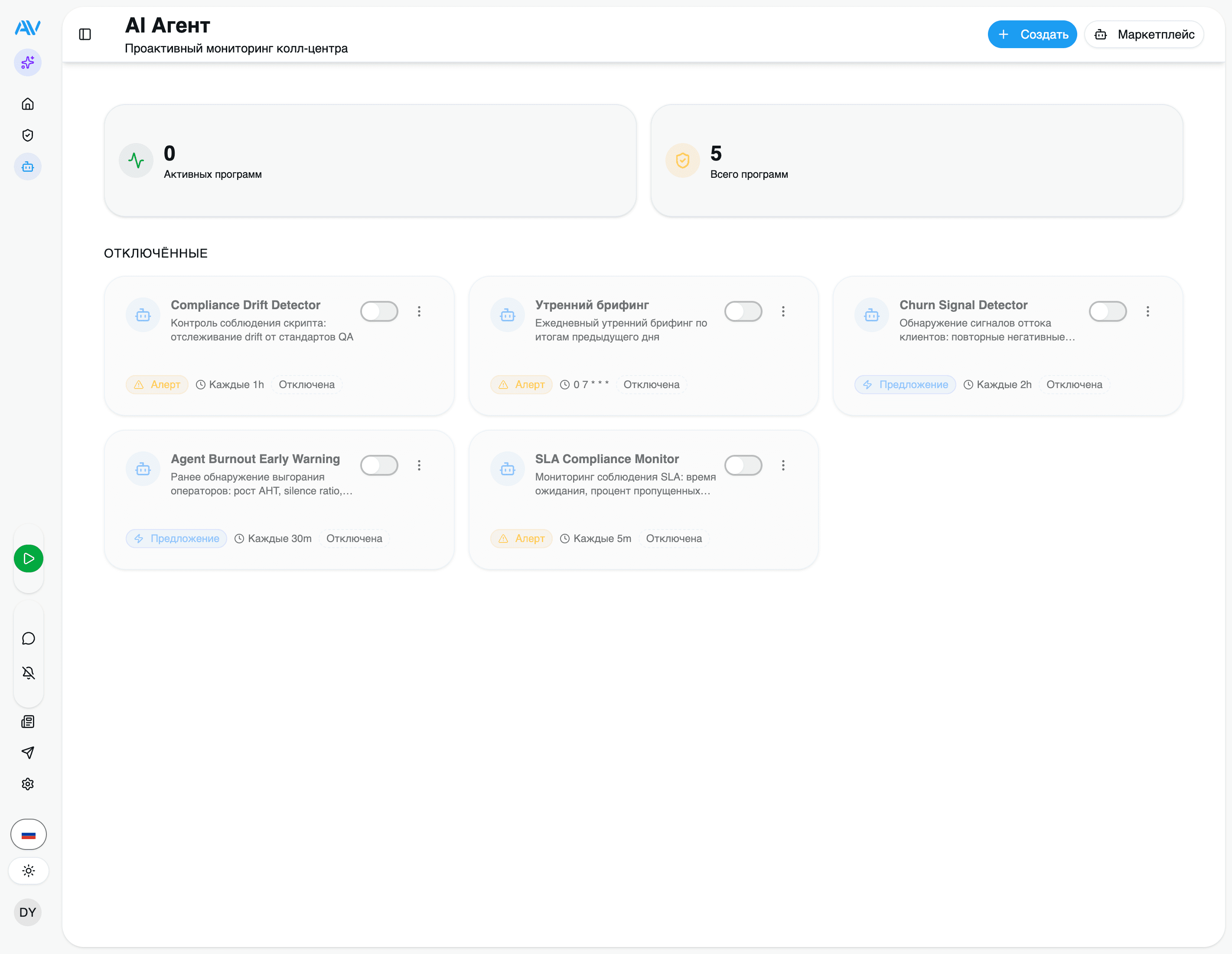
Task: Click the Churn Signal Detector robot icon
Action: 872,315
